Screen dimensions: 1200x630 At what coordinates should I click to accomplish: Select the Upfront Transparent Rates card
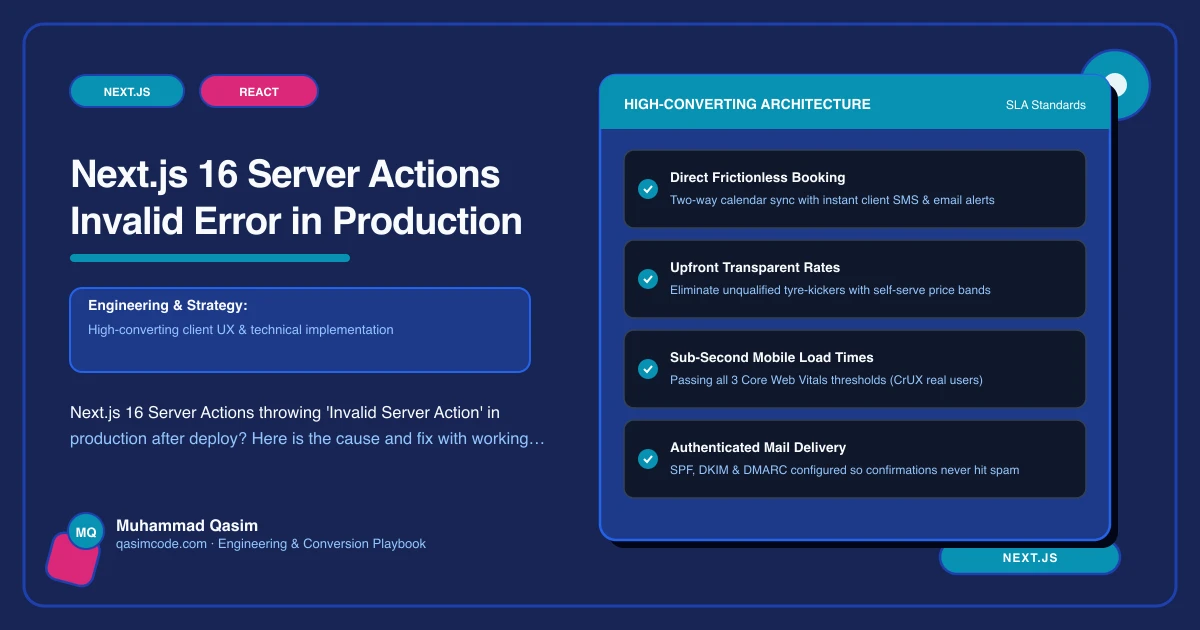tap(855, 279)
